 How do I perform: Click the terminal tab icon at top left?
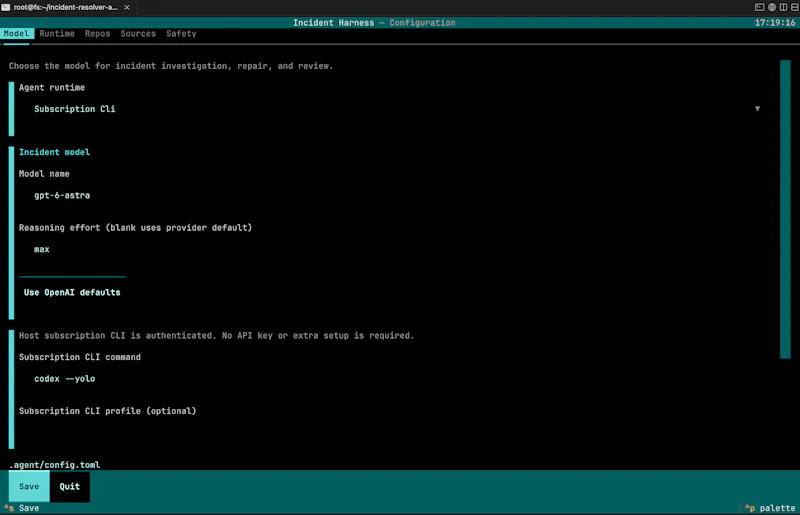[x=6, y=7]
